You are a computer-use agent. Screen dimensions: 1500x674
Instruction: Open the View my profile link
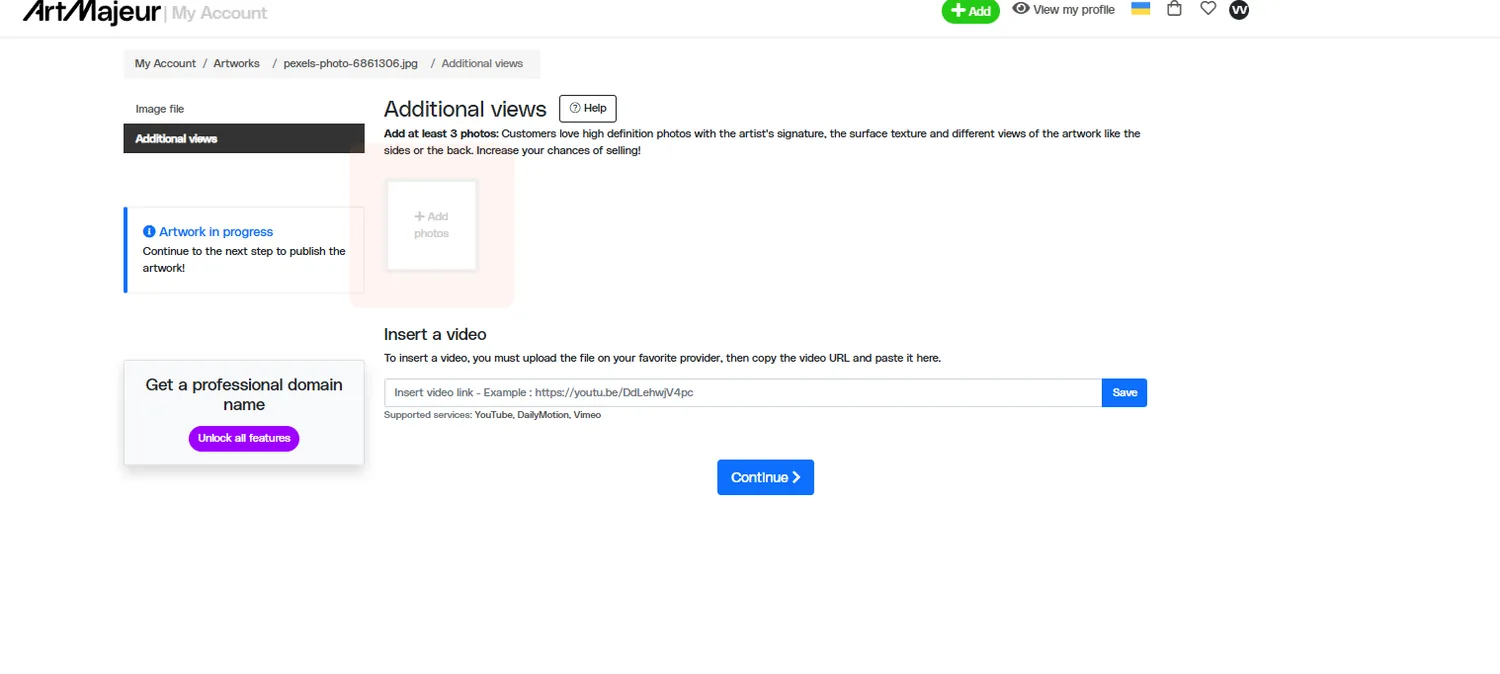click(1063, 9)
